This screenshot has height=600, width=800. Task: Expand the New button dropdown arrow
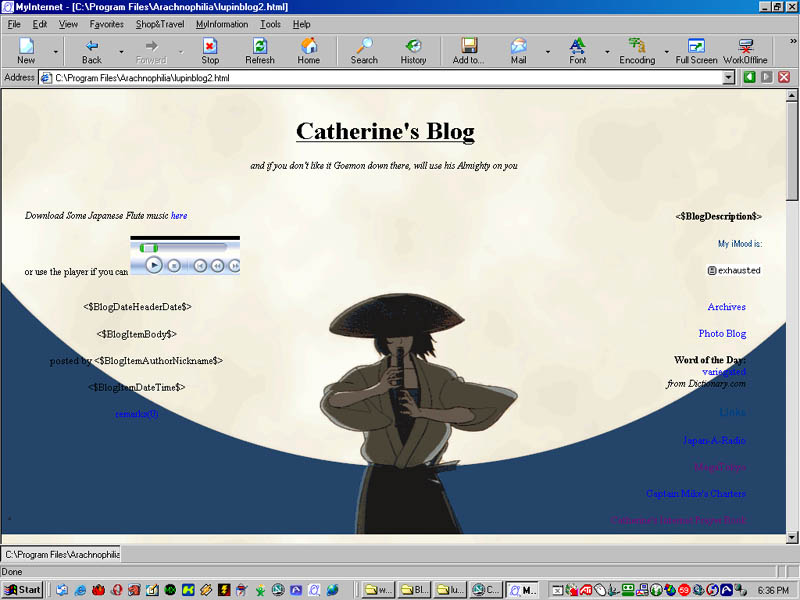click(56, 52)
